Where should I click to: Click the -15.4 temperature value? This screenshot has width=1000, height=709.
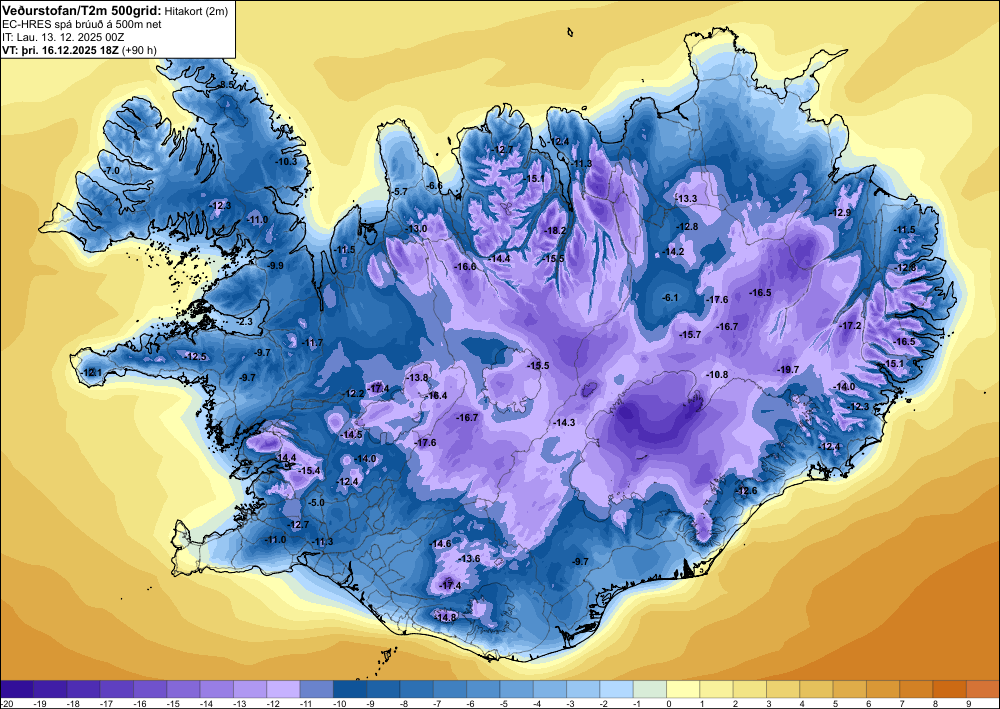click(309, 471)
